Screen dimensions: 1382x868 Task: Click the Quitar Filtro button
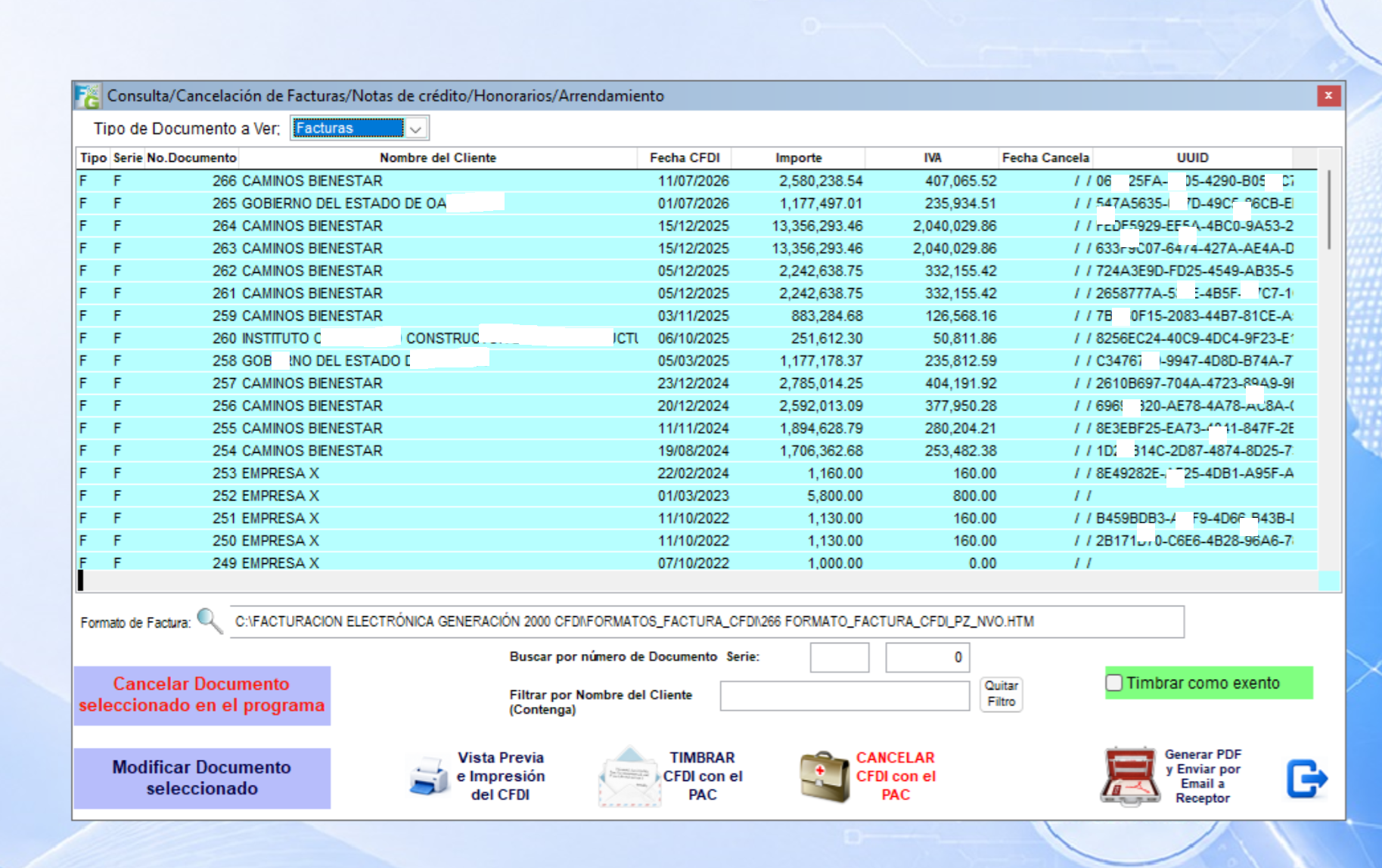(x=1001, y=694)
